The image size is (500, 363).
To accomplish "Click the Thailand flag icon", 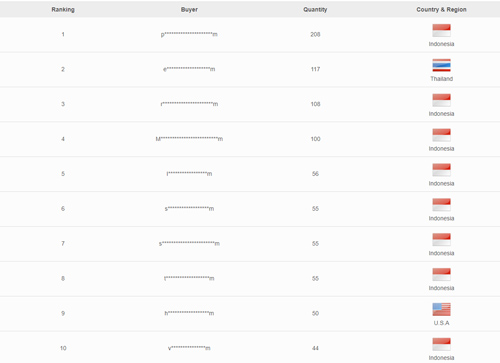I will coord(441,65).
